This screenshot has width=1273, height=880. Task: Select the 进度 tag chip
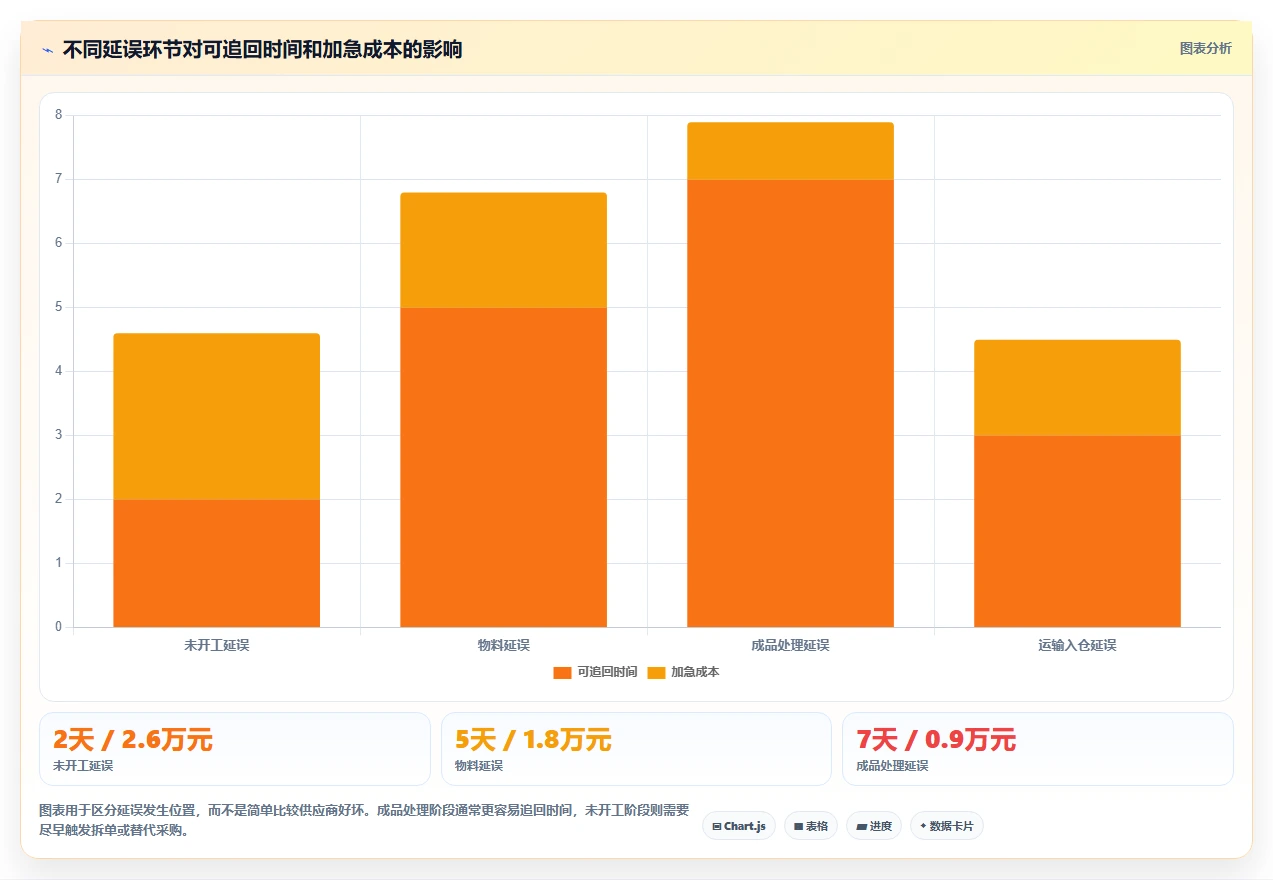[x=874, y=826]
